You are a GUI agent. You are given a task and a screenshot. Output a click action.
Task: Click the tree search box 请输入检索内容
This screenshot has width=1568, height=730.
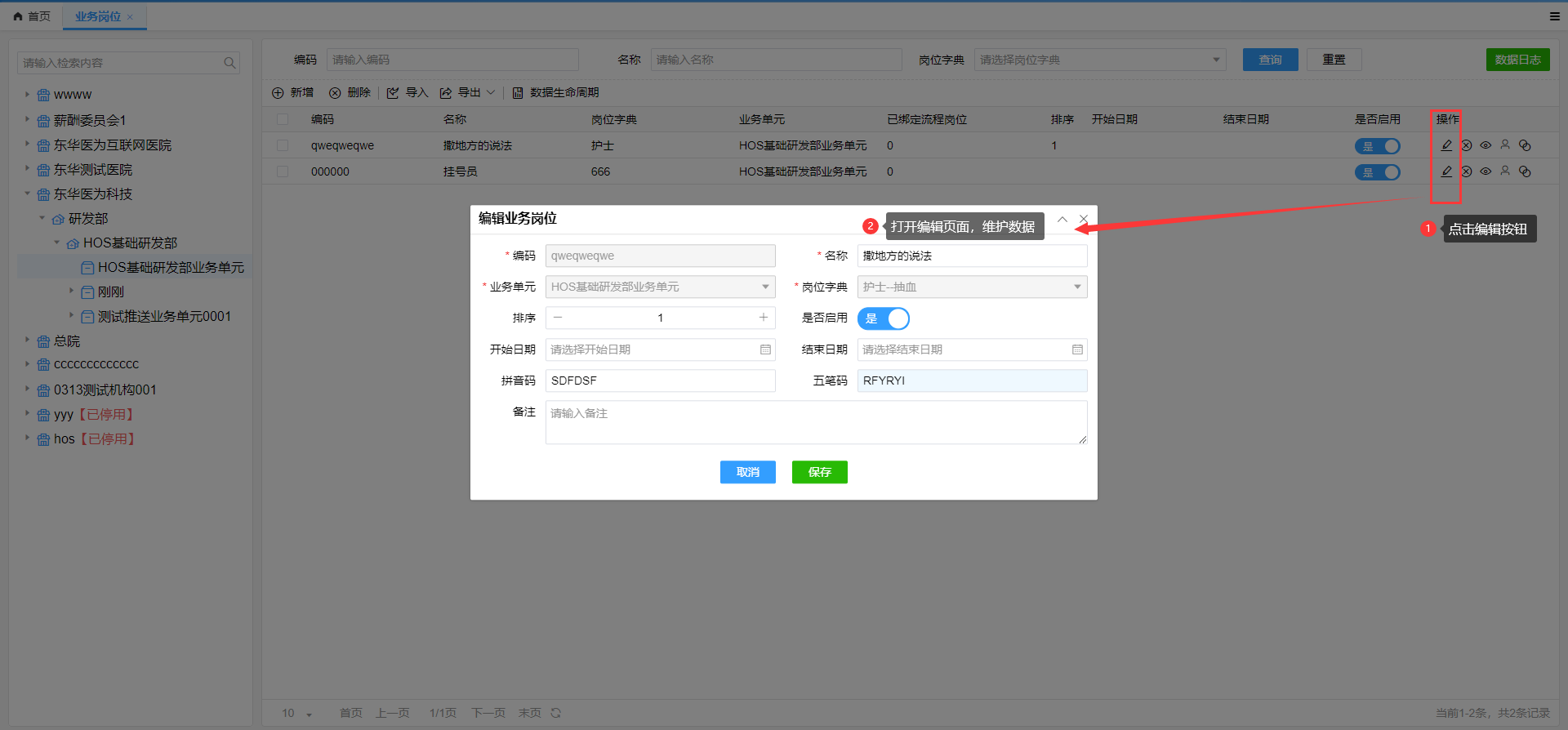128,63
